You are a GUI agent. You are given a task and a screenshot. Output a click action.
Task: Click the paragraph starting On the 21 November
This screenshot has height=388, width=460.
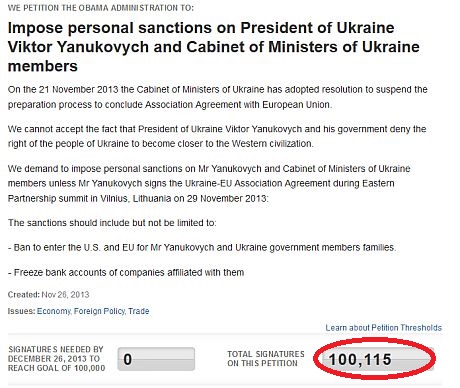pos(218,97)
